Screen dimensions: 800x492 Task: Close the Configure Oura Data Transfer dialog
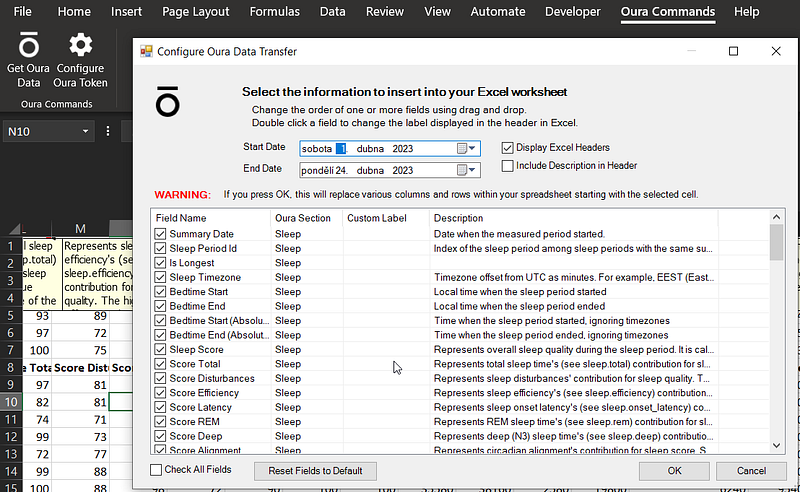point(776,51)
